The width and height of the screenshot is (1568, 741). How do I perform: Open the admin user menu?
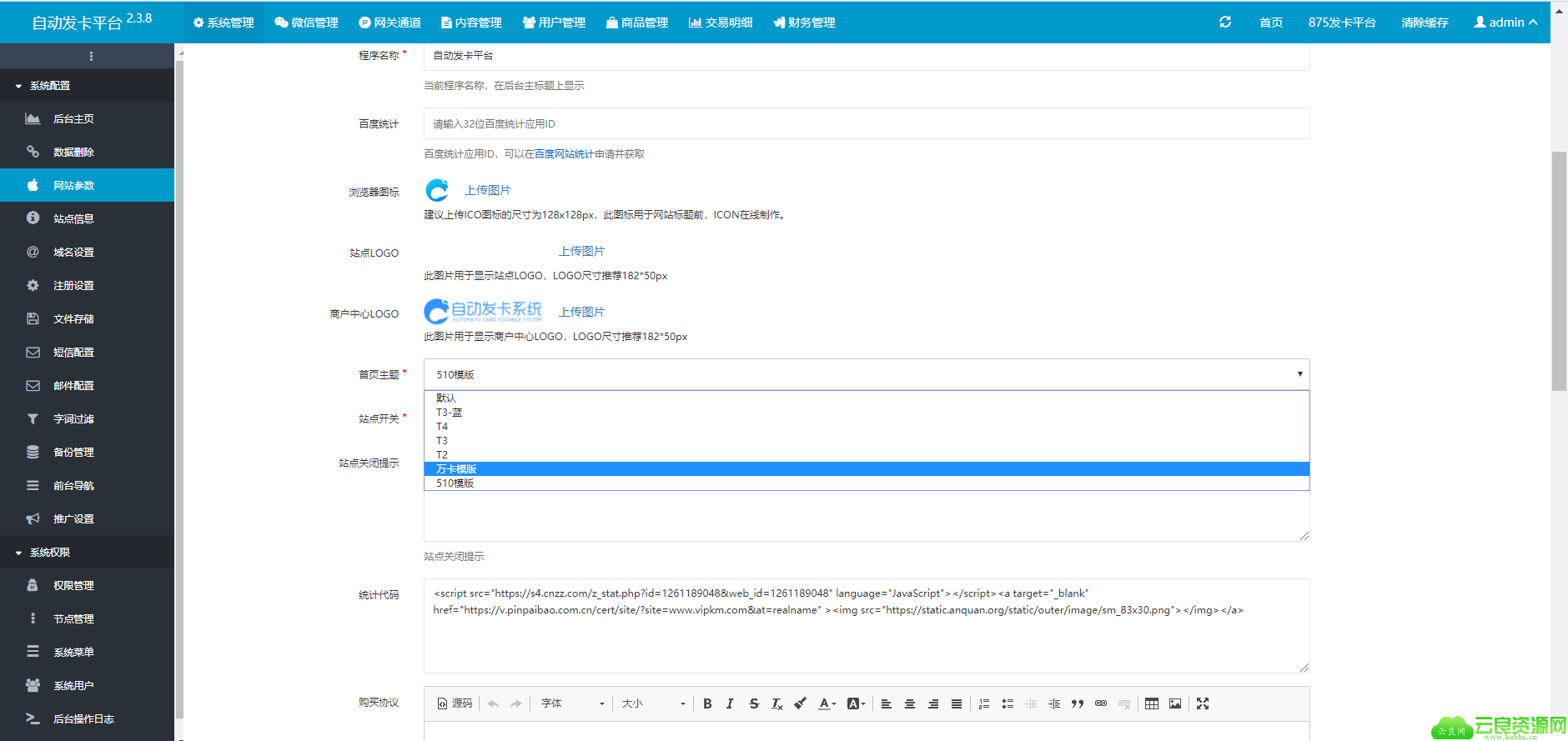(1505, 23)
